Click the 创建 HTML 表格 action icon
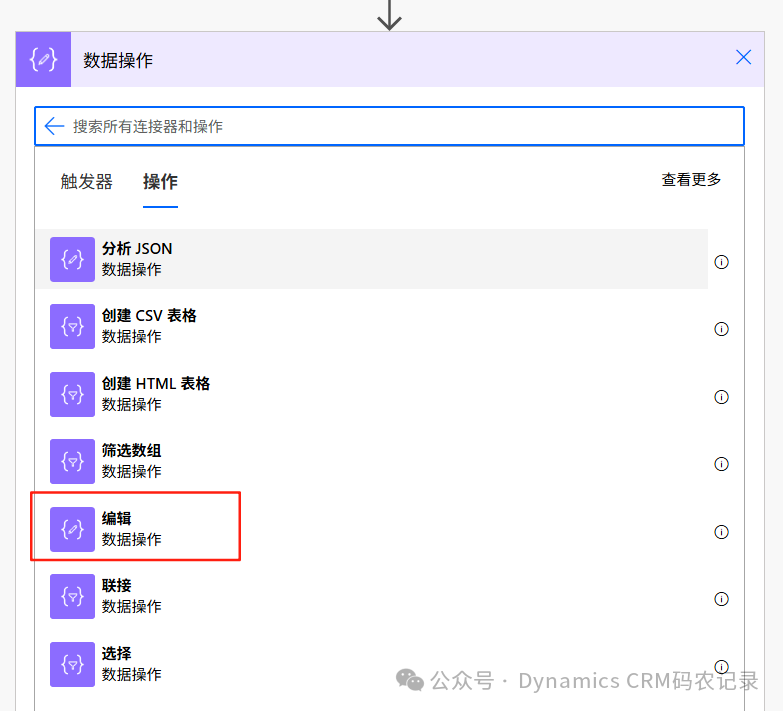The image size is (783, 711). (x=72, y=395)
